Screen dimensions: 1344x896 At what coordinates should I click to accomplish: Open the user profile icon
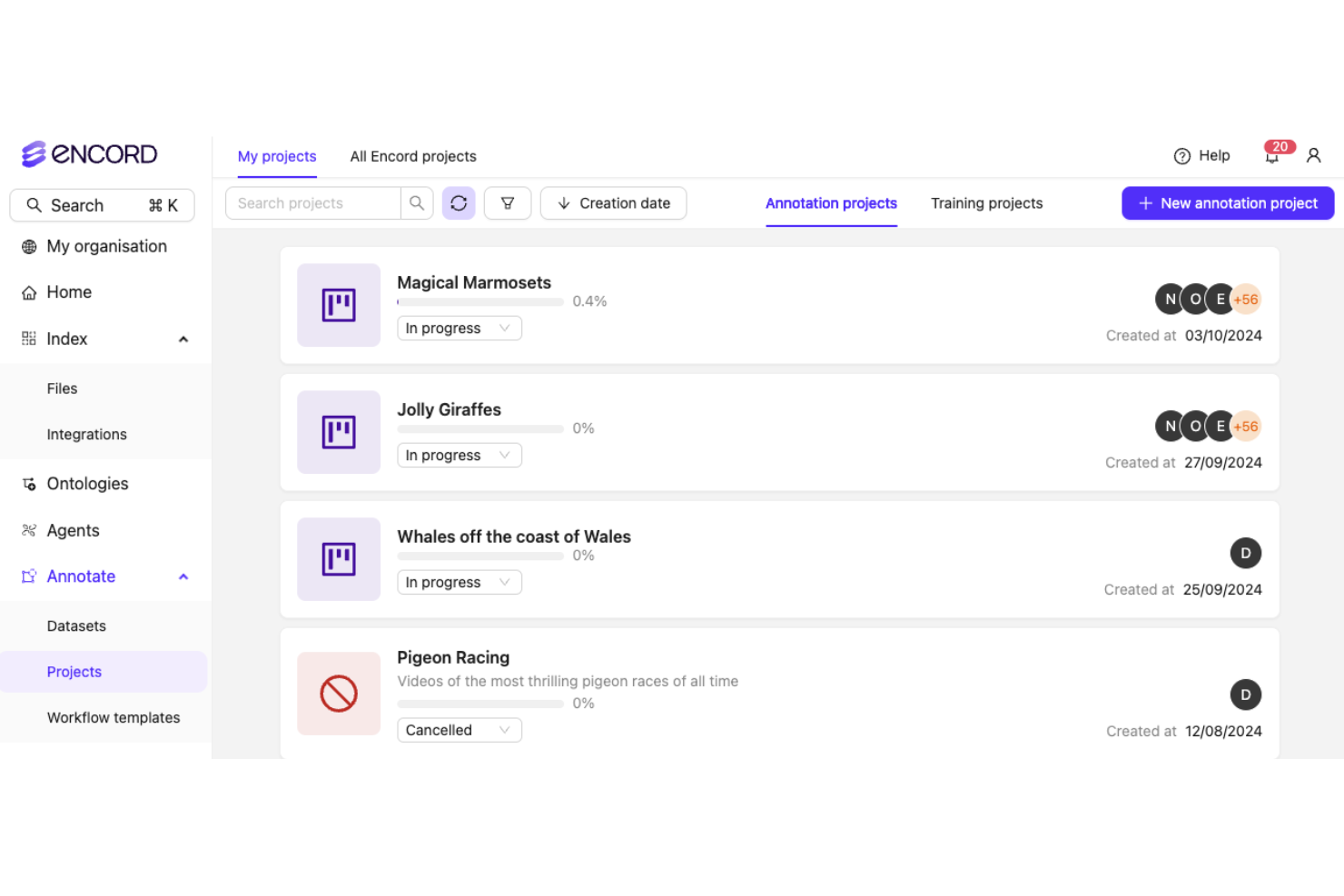point(1314,155)
